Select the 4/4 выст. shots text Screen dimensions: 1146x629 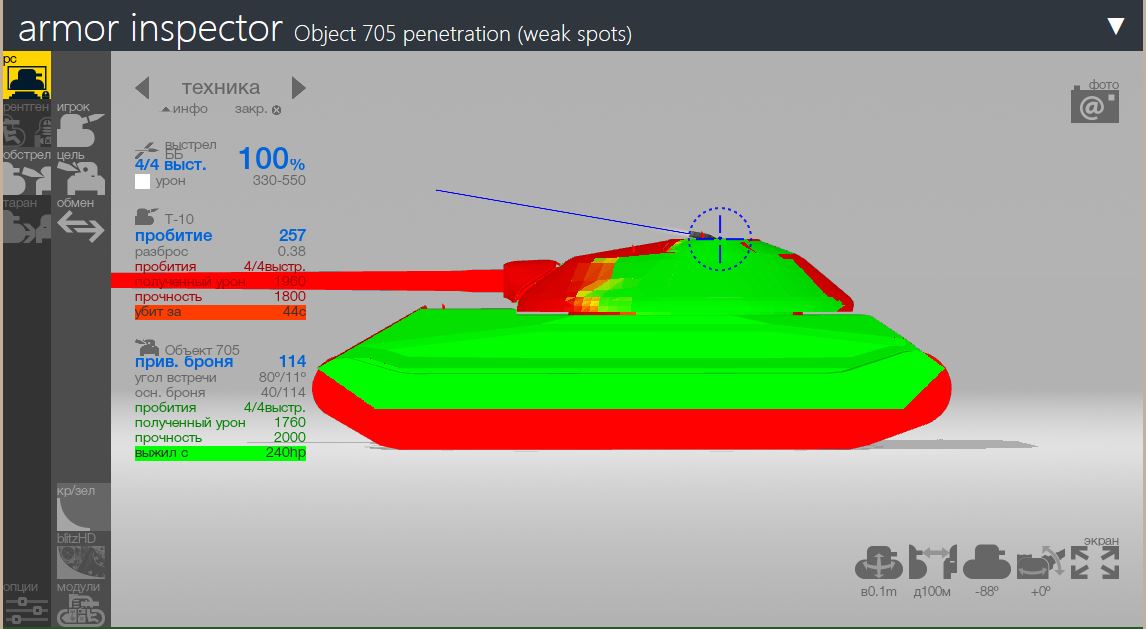click(x=170, y=165)
